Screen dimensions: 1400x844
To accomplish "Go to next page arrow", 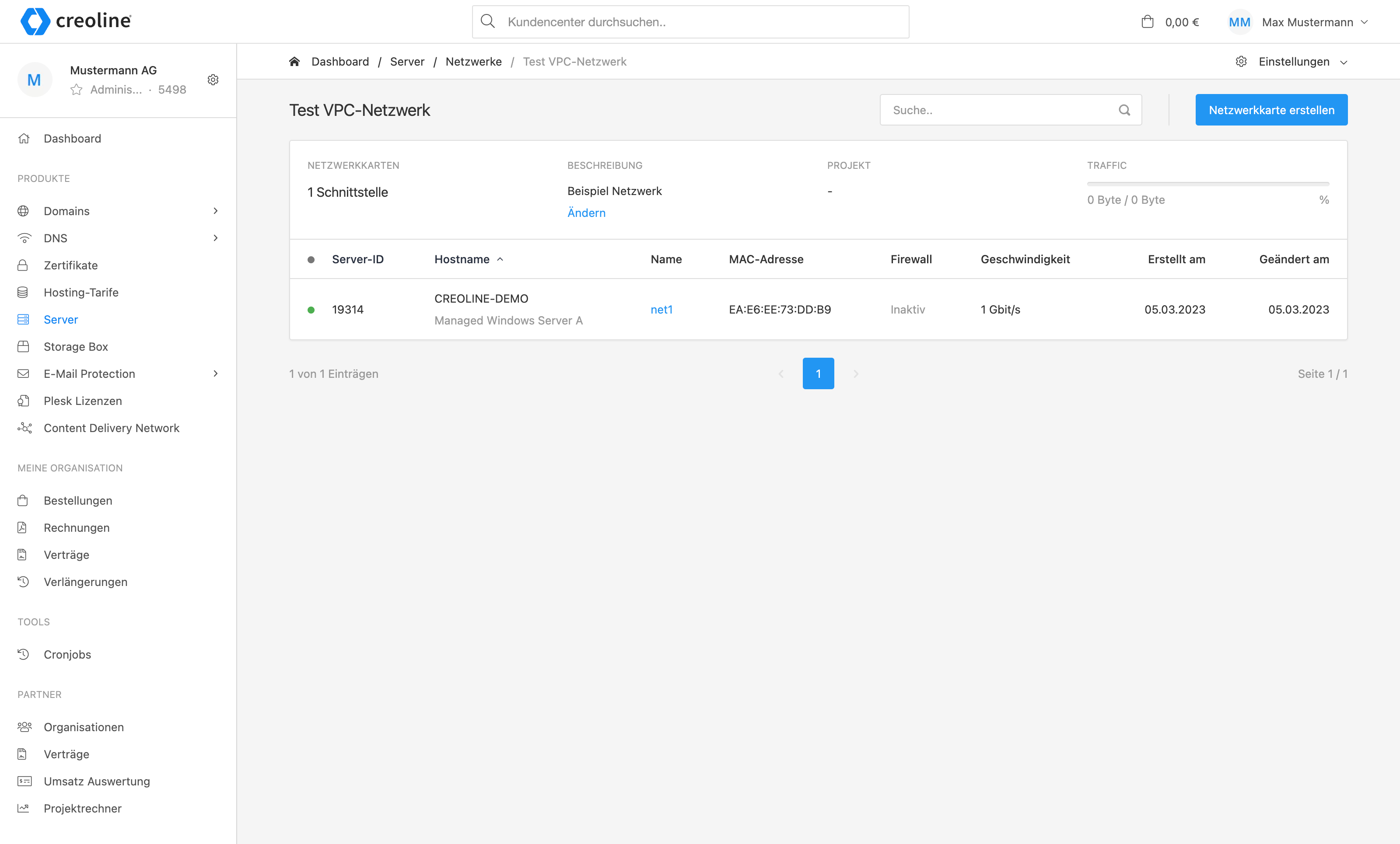I will coord(856,374).
